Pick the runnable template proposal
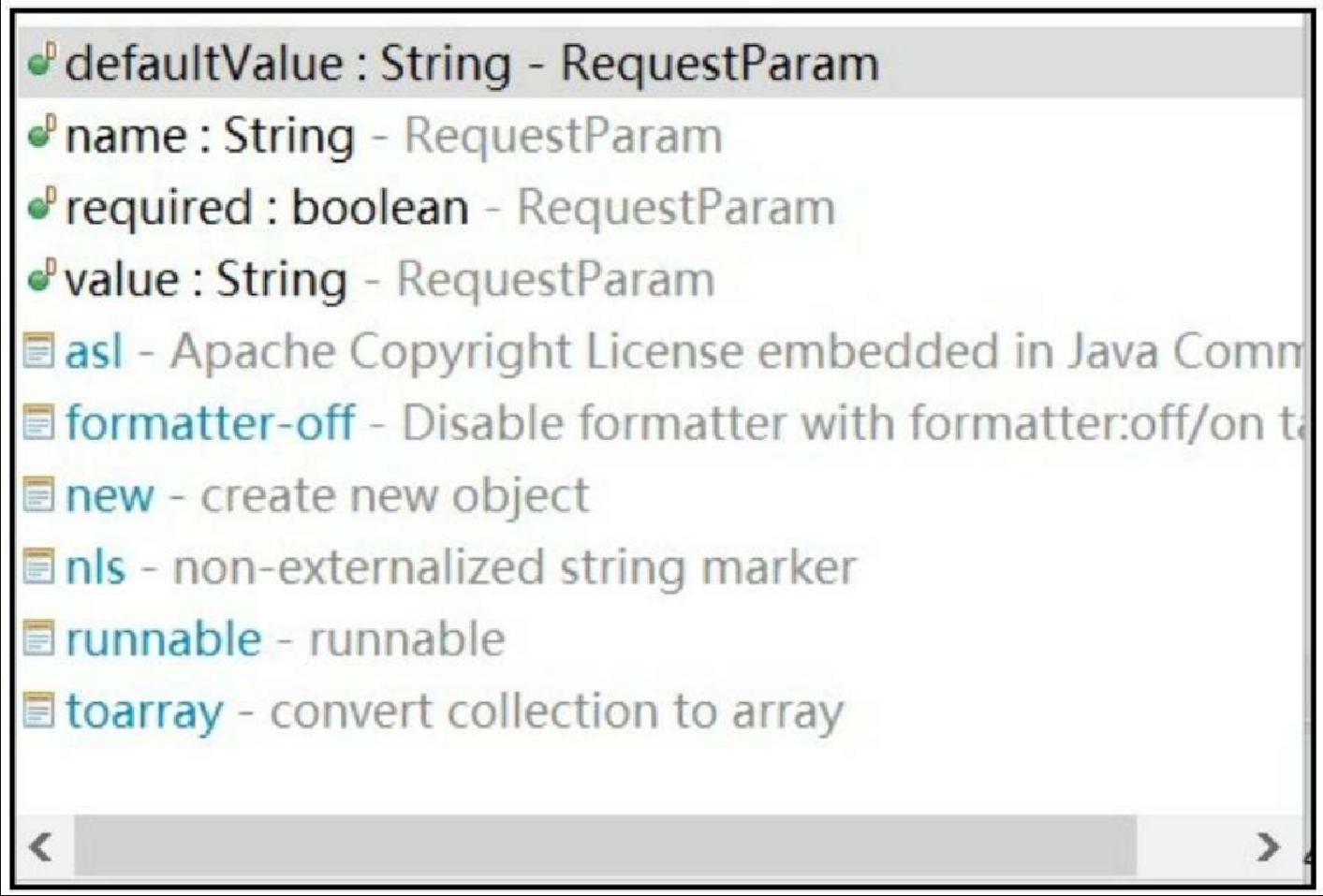Image resolution: width=1323 pixels, height=896 pixels. click(660, 639)
